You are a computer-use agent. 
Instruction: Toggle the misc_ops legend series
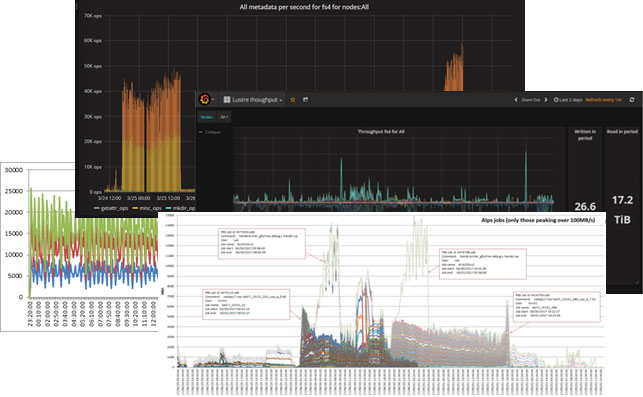click(x=147, y=208)
